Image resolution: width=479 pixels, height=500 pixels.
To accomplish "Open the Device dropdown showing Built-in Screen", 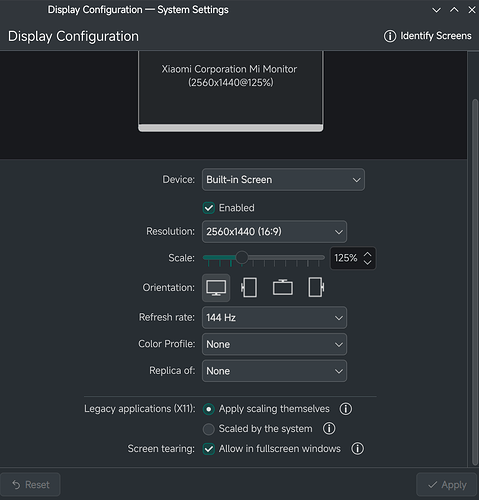I will [x=283, y=180].
